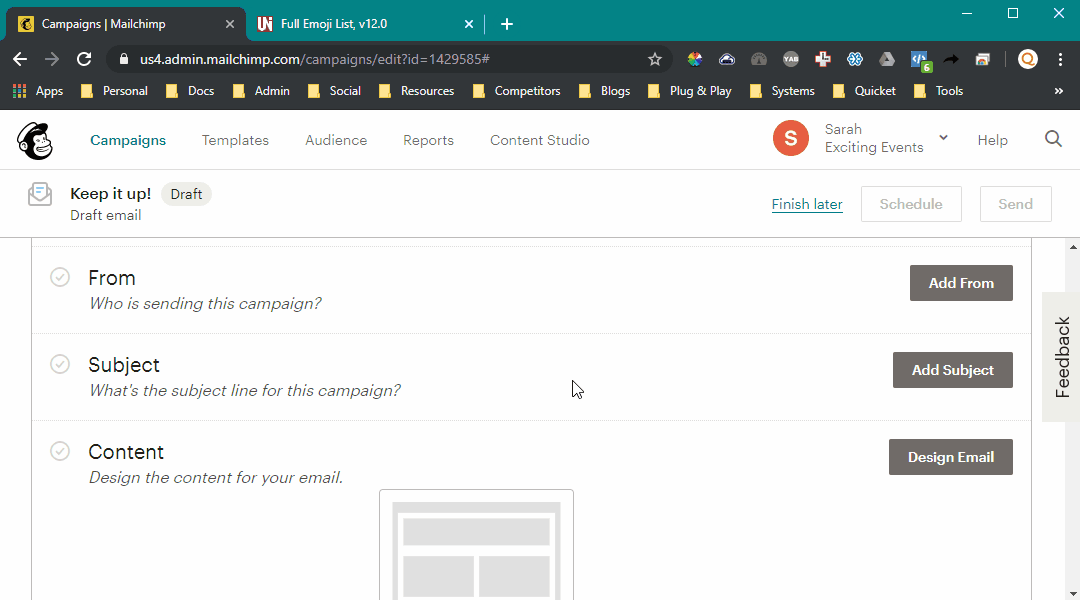Open the Chrome three-dot menu

pos(1060,59)
